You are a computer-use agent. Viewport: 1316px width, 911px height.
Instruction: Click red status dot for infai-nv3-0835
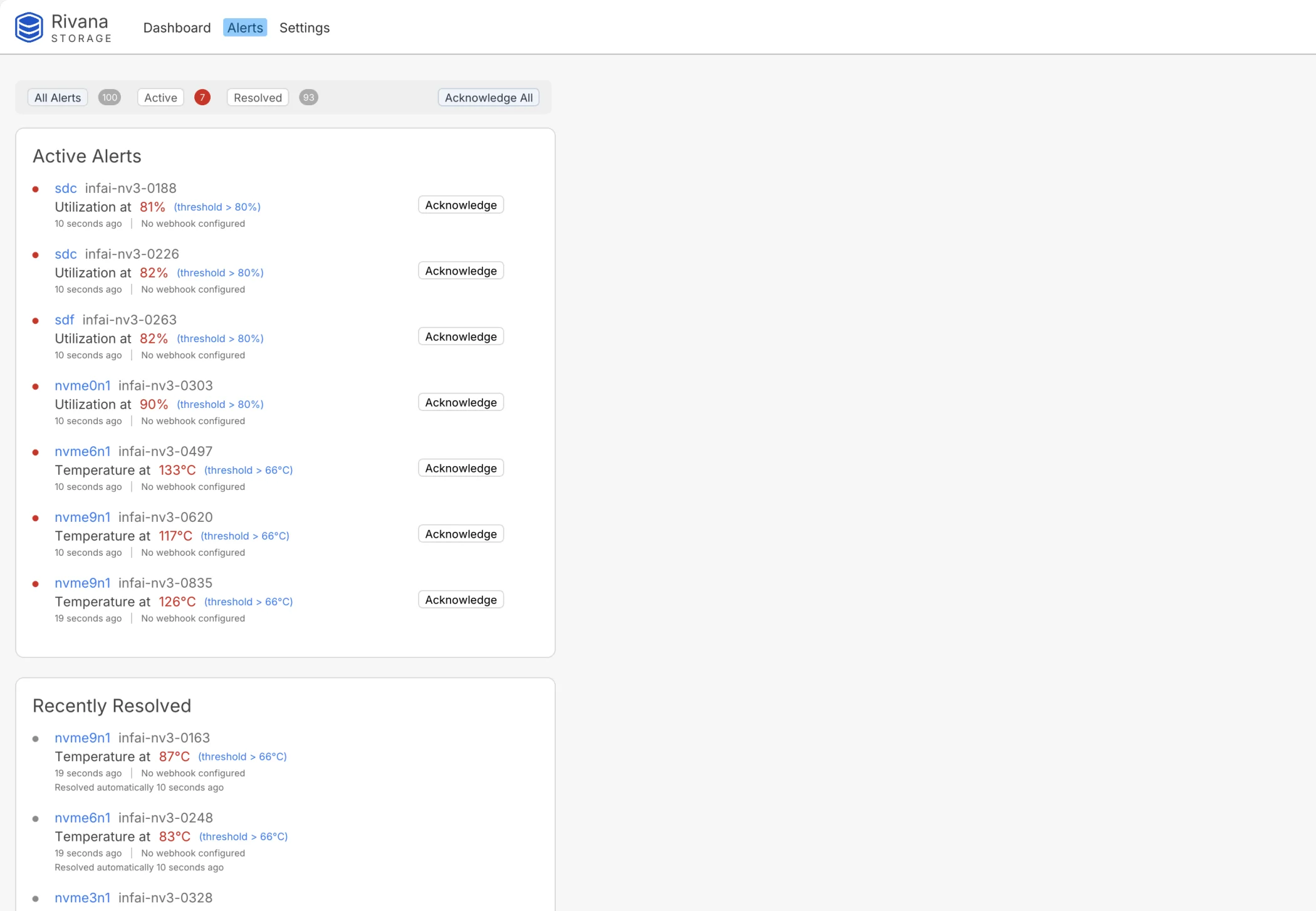[x=36, y=584]
